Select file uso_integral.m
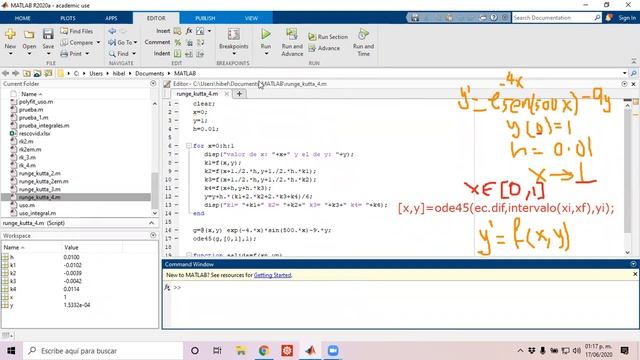This screenshot has width=640, height=360. point(37,213)
